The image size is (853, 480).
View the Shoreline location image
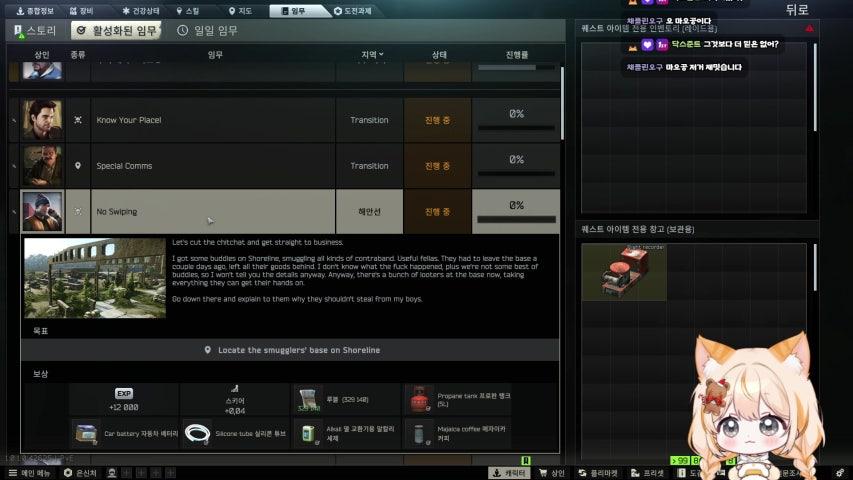coord(95,278)
